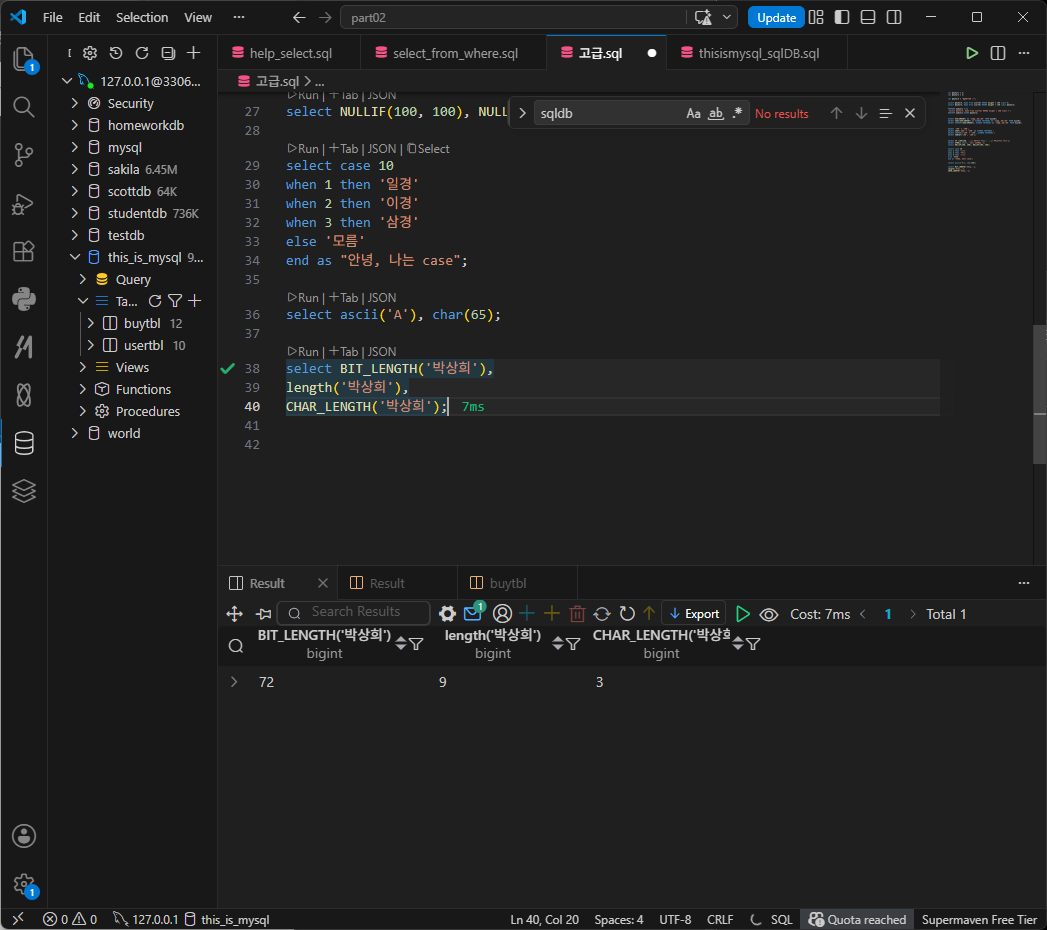Viewport: 1047px width, 930px height.
Task: Click the database panel settings gear icon
Action: click(90, 53)
